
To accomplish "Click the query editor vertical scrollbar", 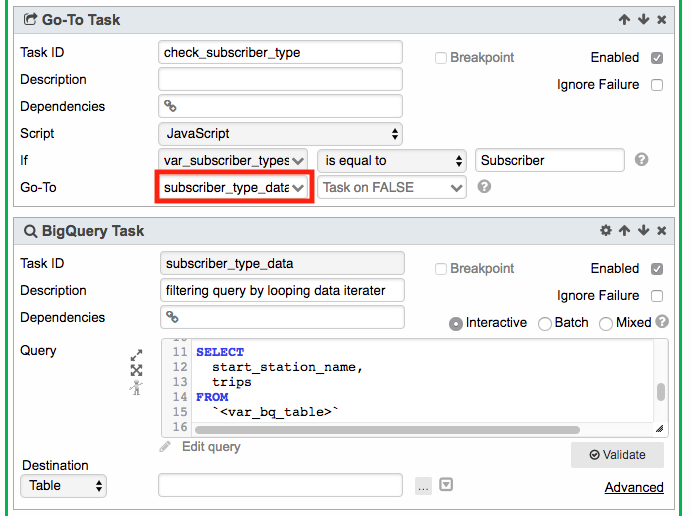I will click(x=660, y=391).
